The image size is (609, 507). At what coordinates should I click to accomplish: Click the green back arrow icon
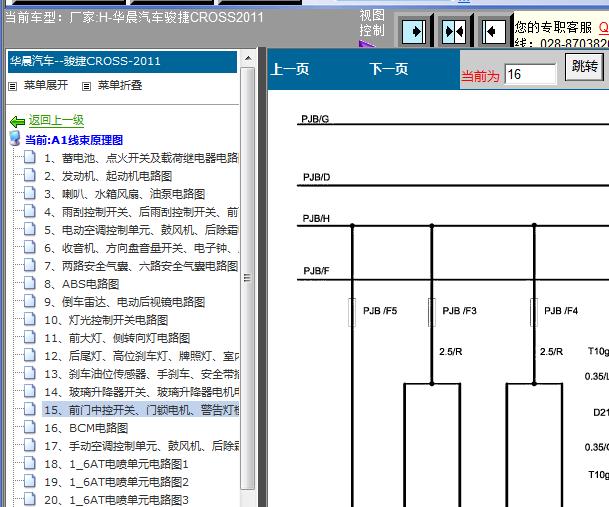[17, 122]
